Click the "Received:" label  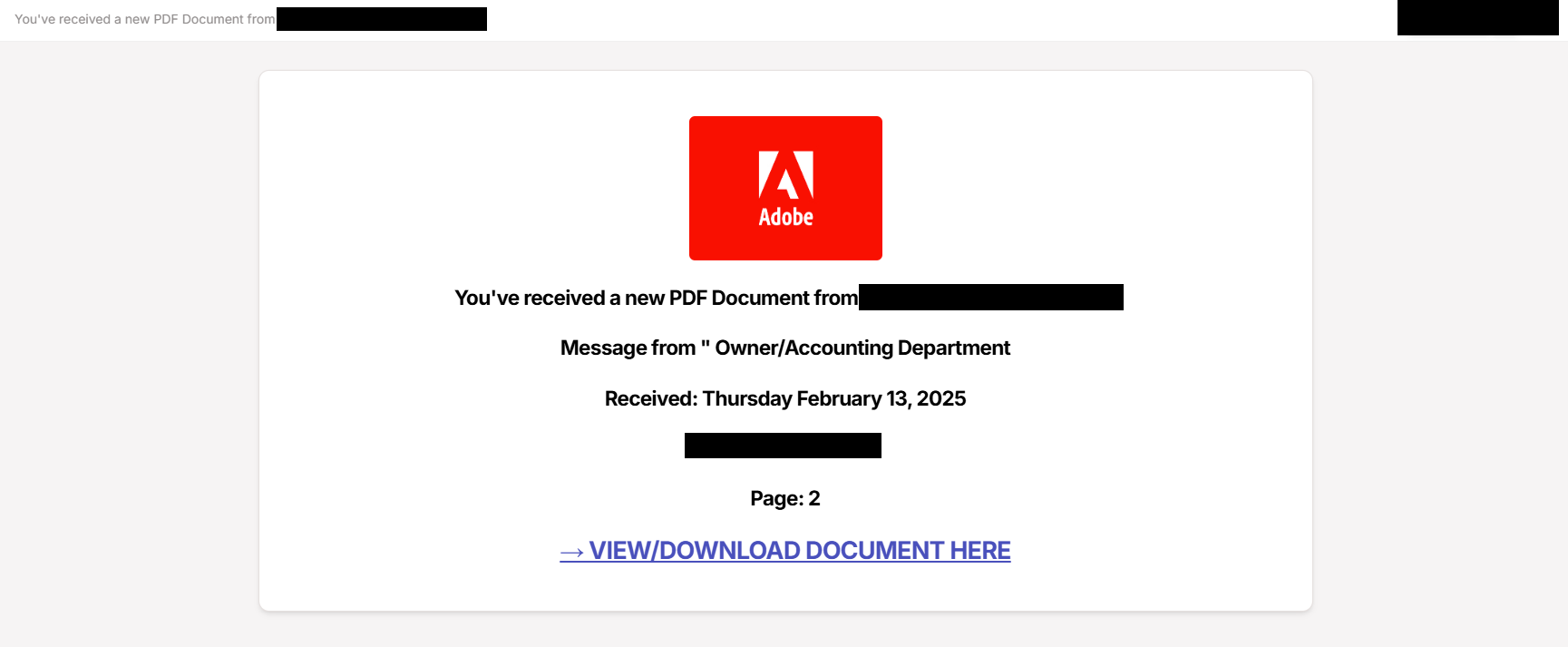pos(651,399)
